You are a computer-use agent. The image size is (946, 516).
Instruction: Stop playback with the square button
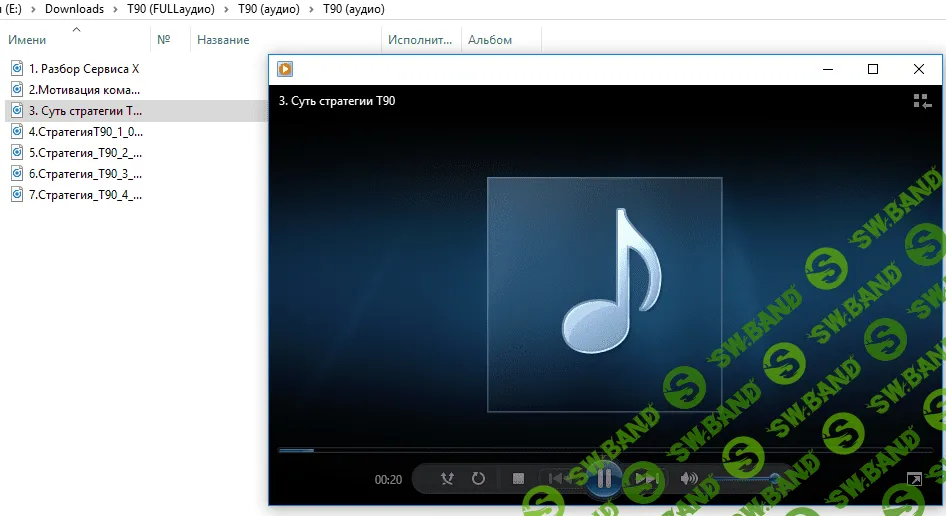518,479
